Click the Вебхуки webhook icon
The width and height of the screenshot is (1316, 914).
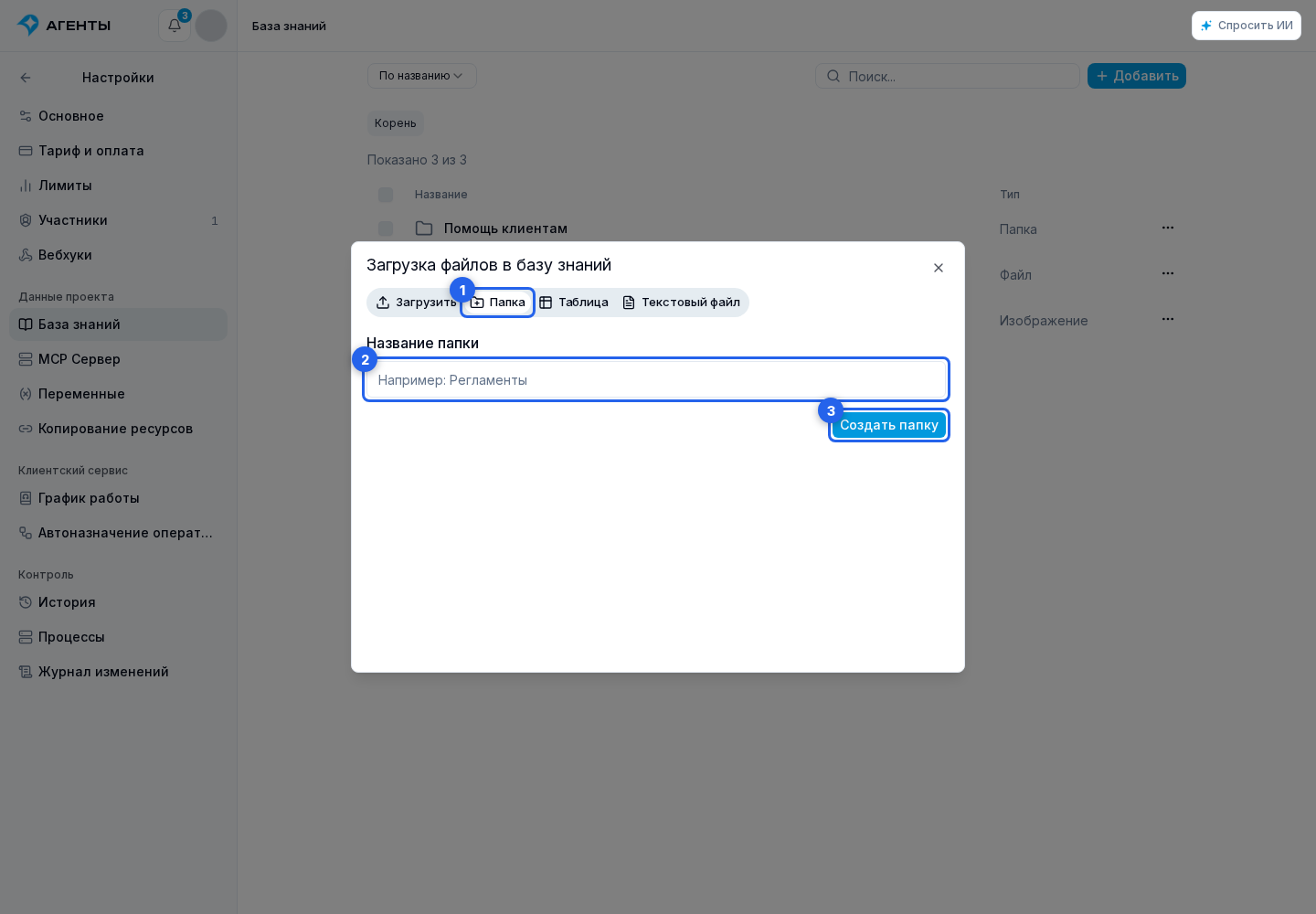coord(26,255)
